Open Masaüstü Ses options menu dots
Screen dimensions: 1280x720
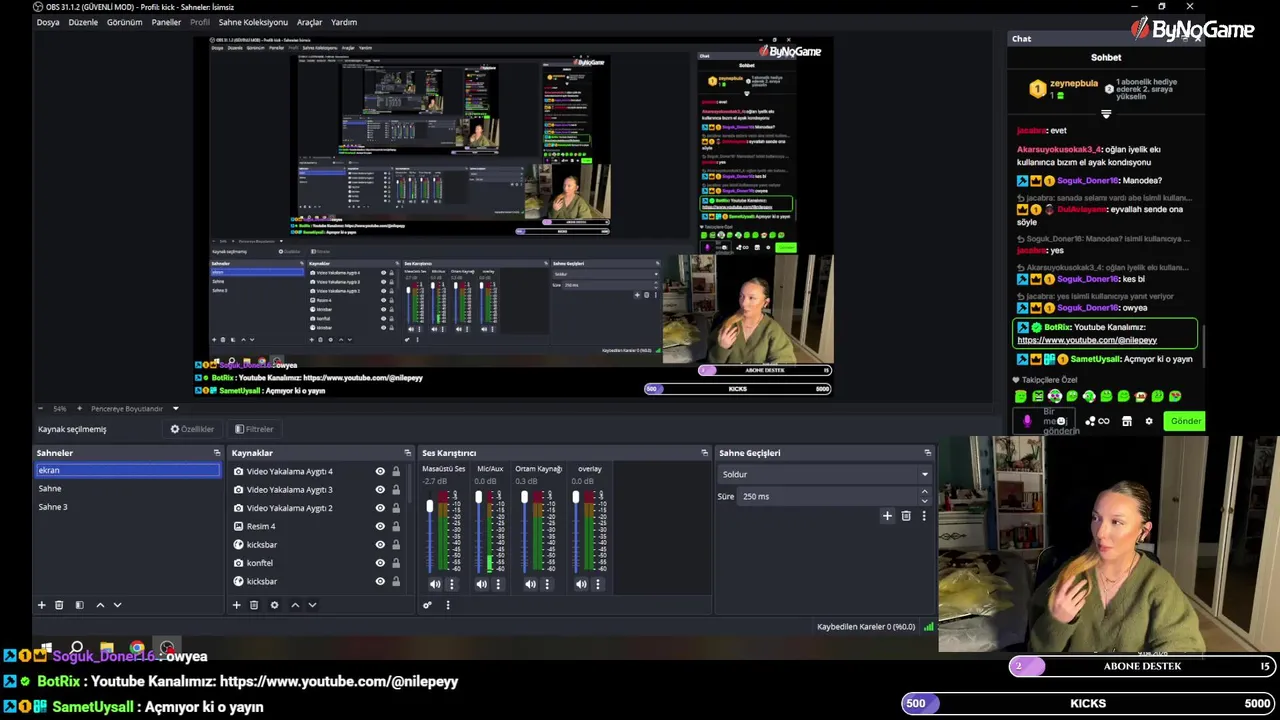click(451, 584)
